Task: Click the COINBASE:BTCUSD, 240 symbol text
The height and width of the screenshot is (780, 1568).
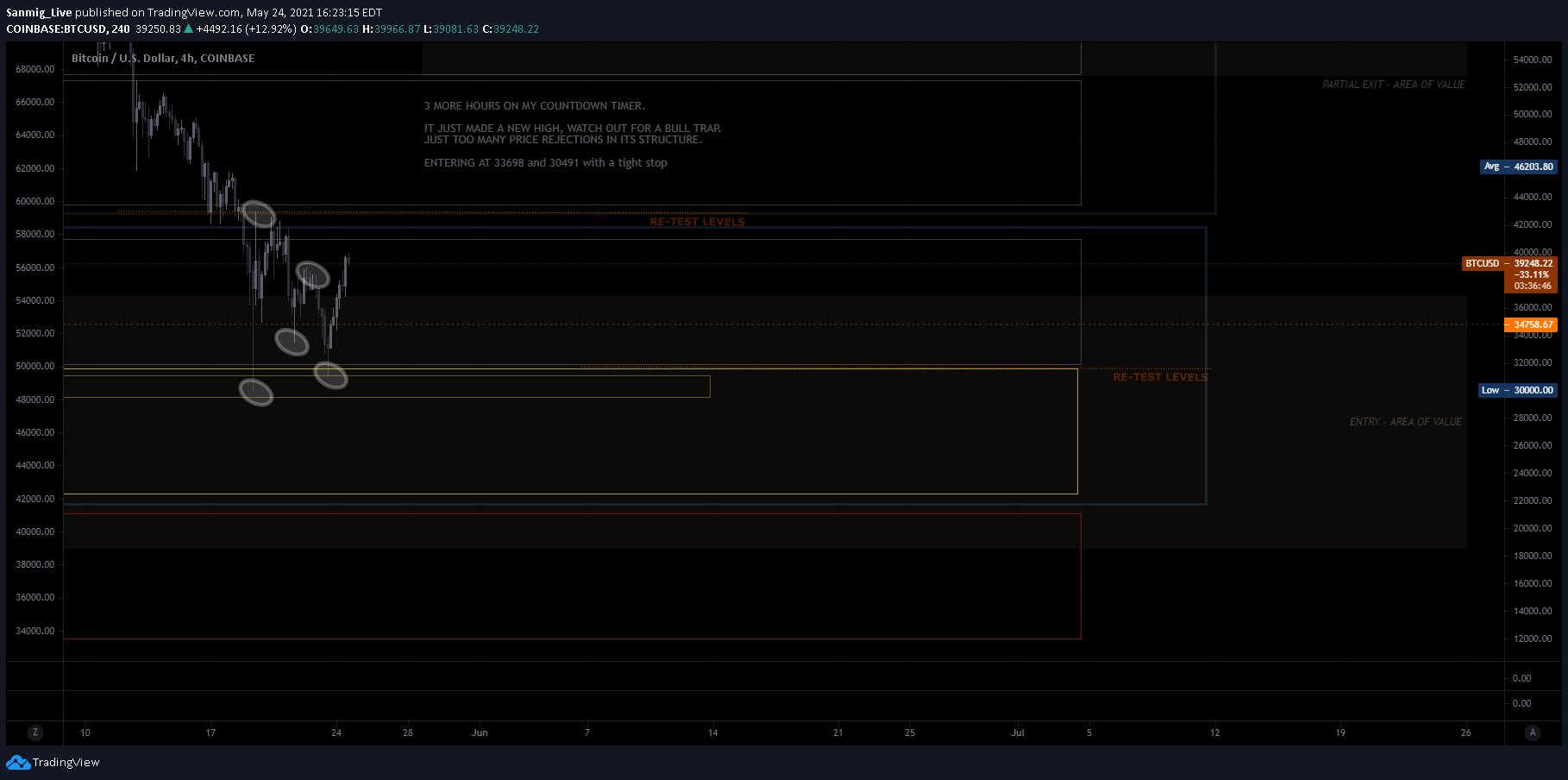Action: pyautogui.click(x=68, y=28)
